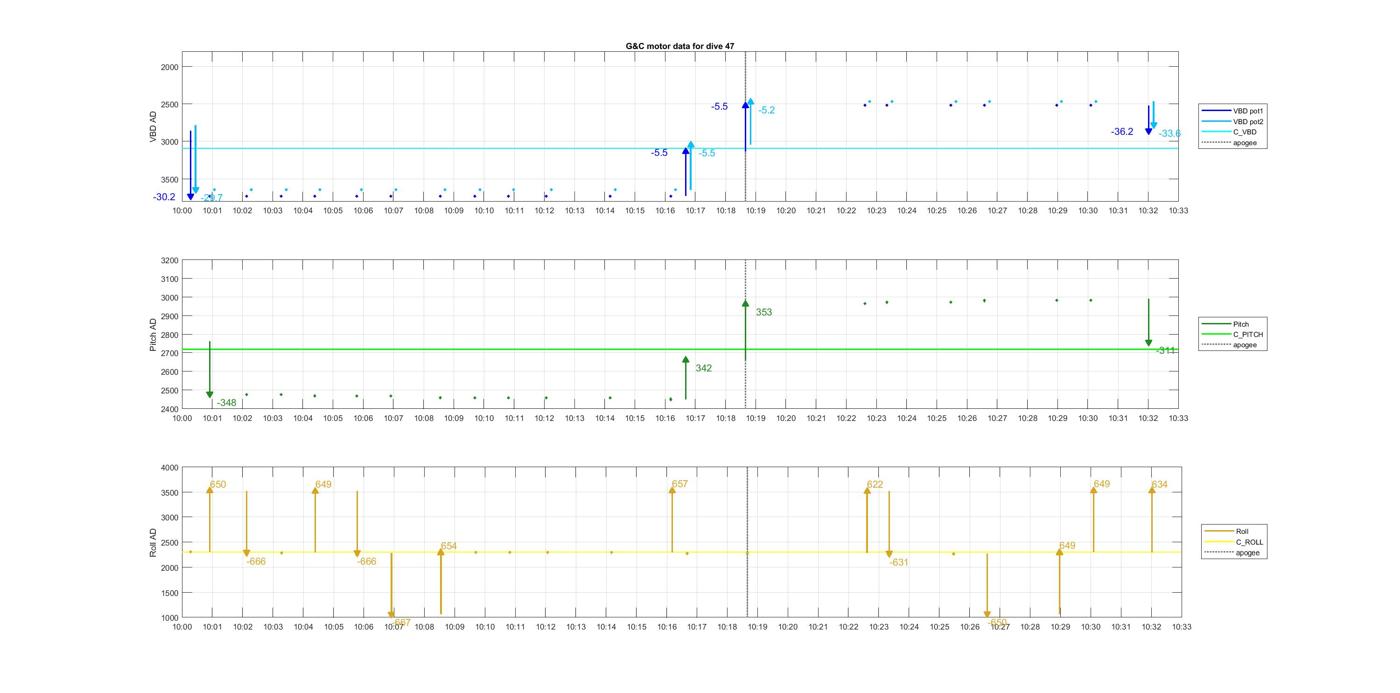Click the '-667' annotation on Roll plot
The image size is (1400, 693).
click(x=400, y=622)
